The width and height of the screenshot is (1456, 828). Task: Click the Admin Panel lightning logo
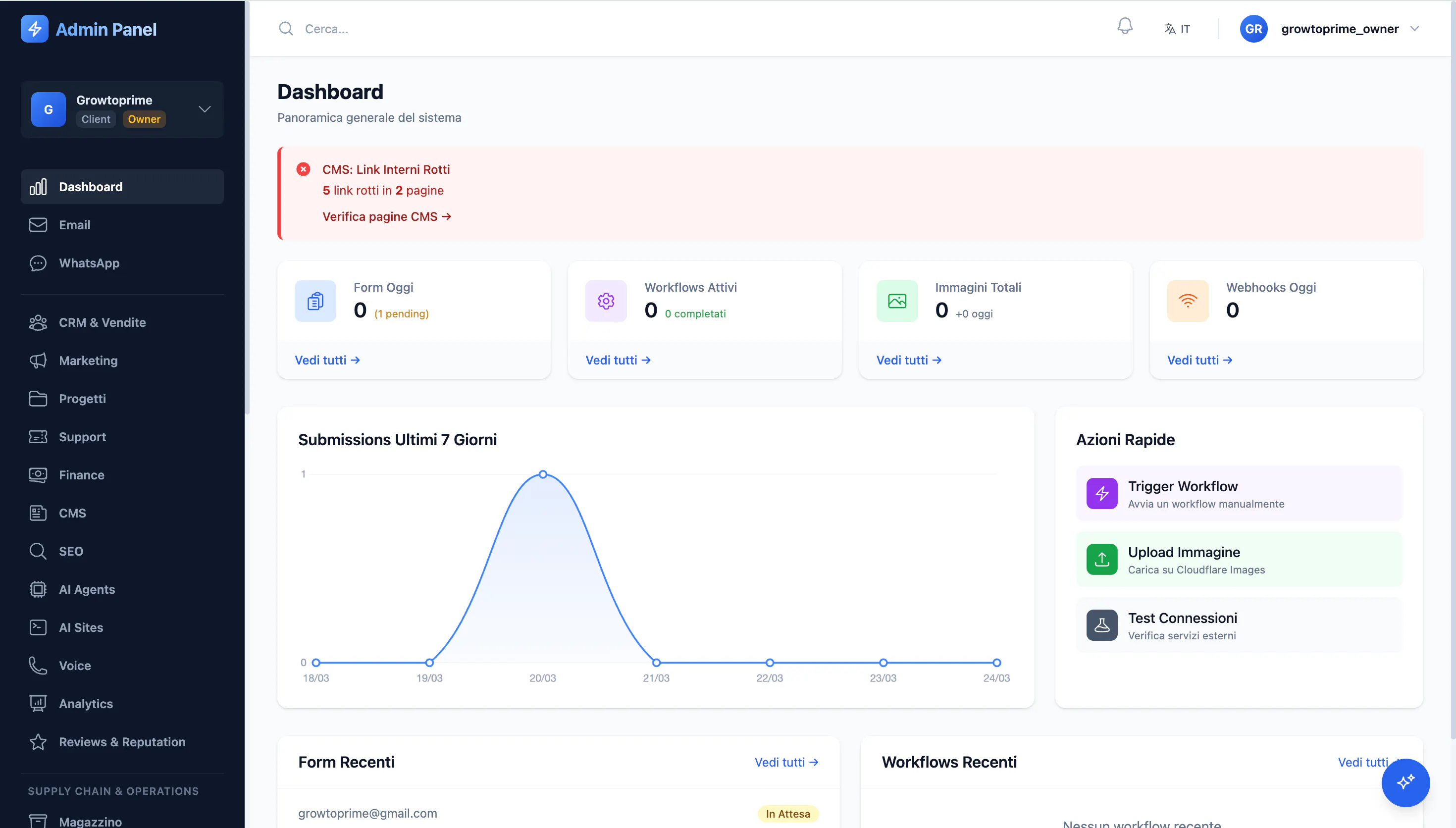(x=35, y=28)
